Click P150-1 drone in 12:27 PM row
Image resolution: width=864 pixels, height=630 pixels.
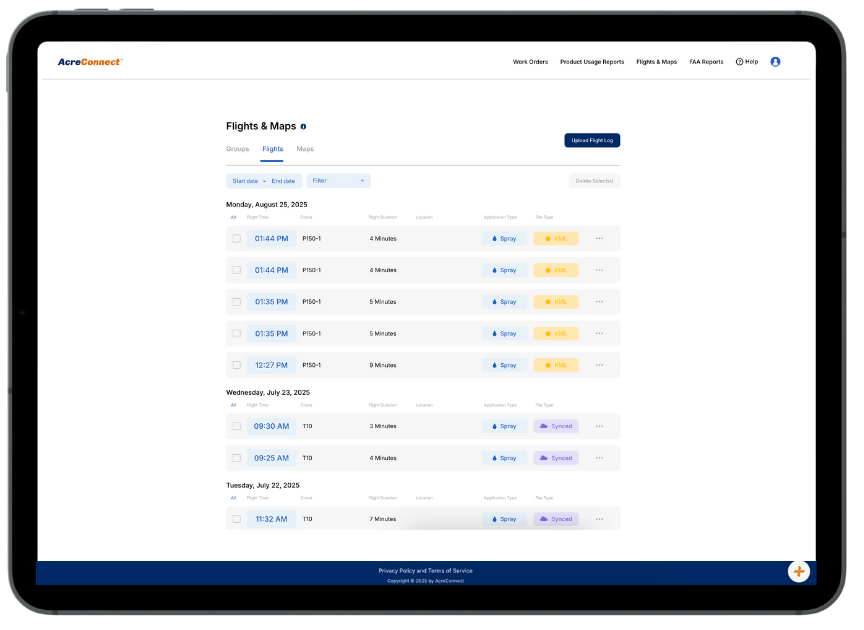tap(311, 365)
